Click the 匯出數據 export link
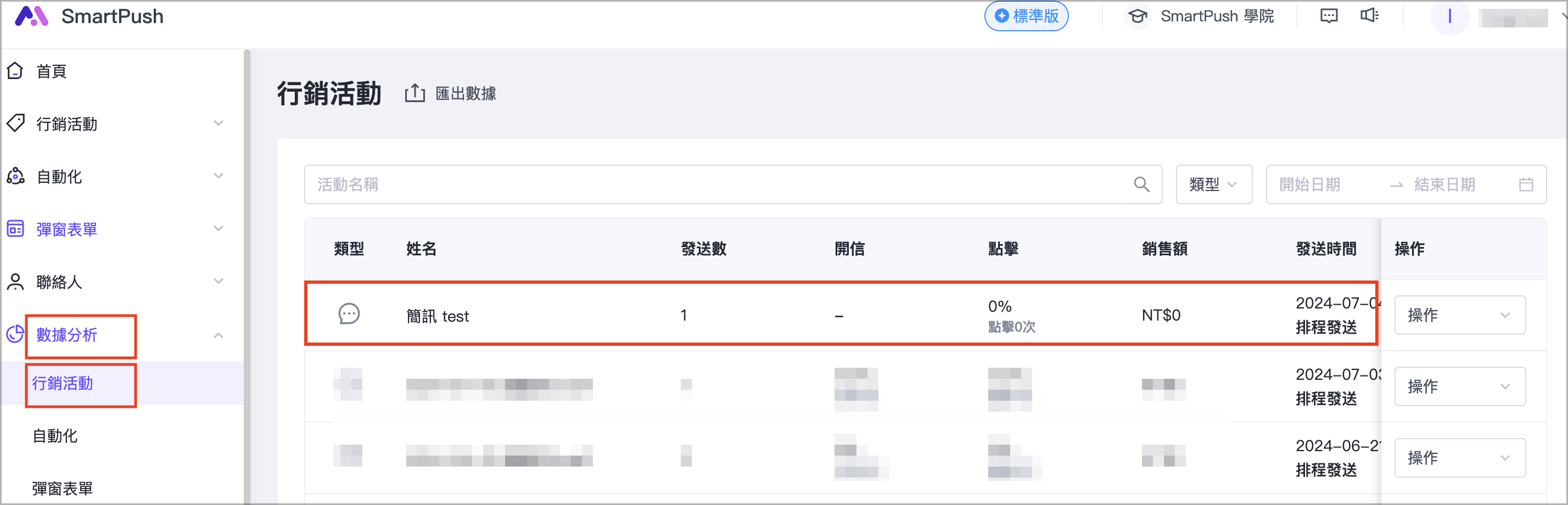 [466, 93]
